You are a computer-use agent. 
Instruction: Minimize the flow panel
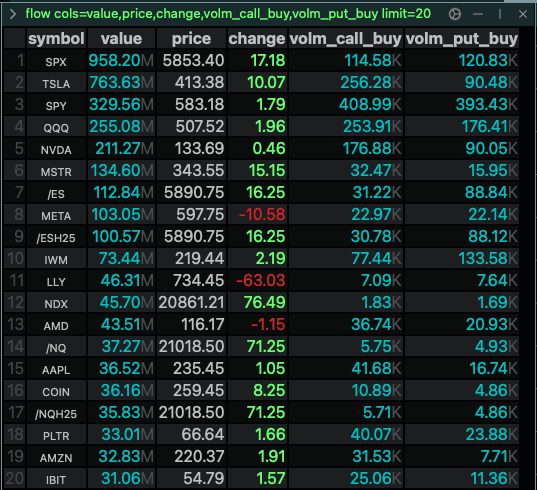478,14
